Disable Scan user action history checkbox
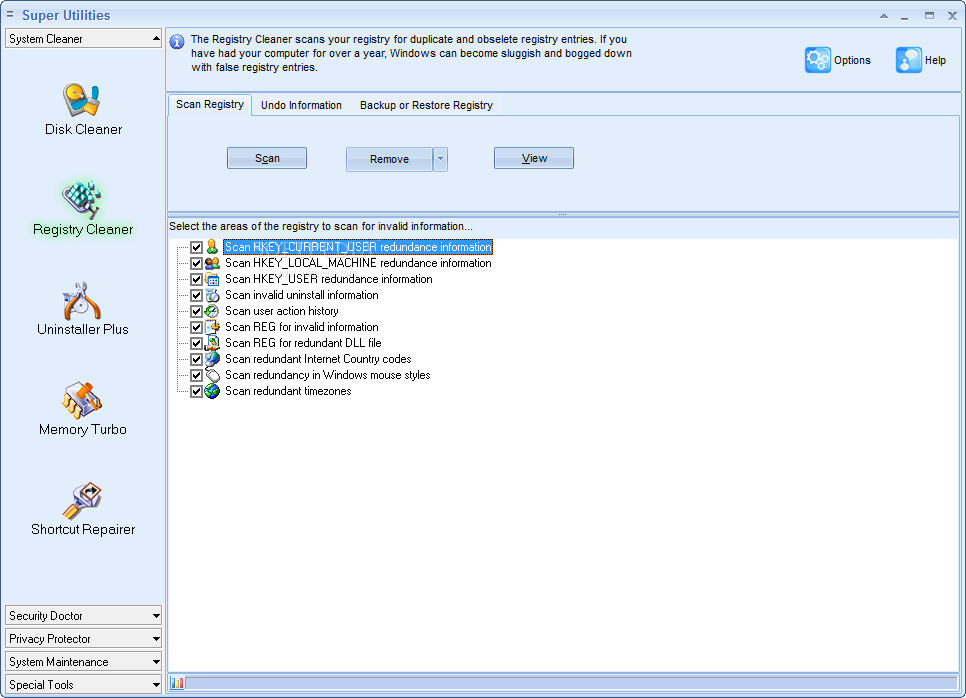Screen dimensions: 966x698 196,311
